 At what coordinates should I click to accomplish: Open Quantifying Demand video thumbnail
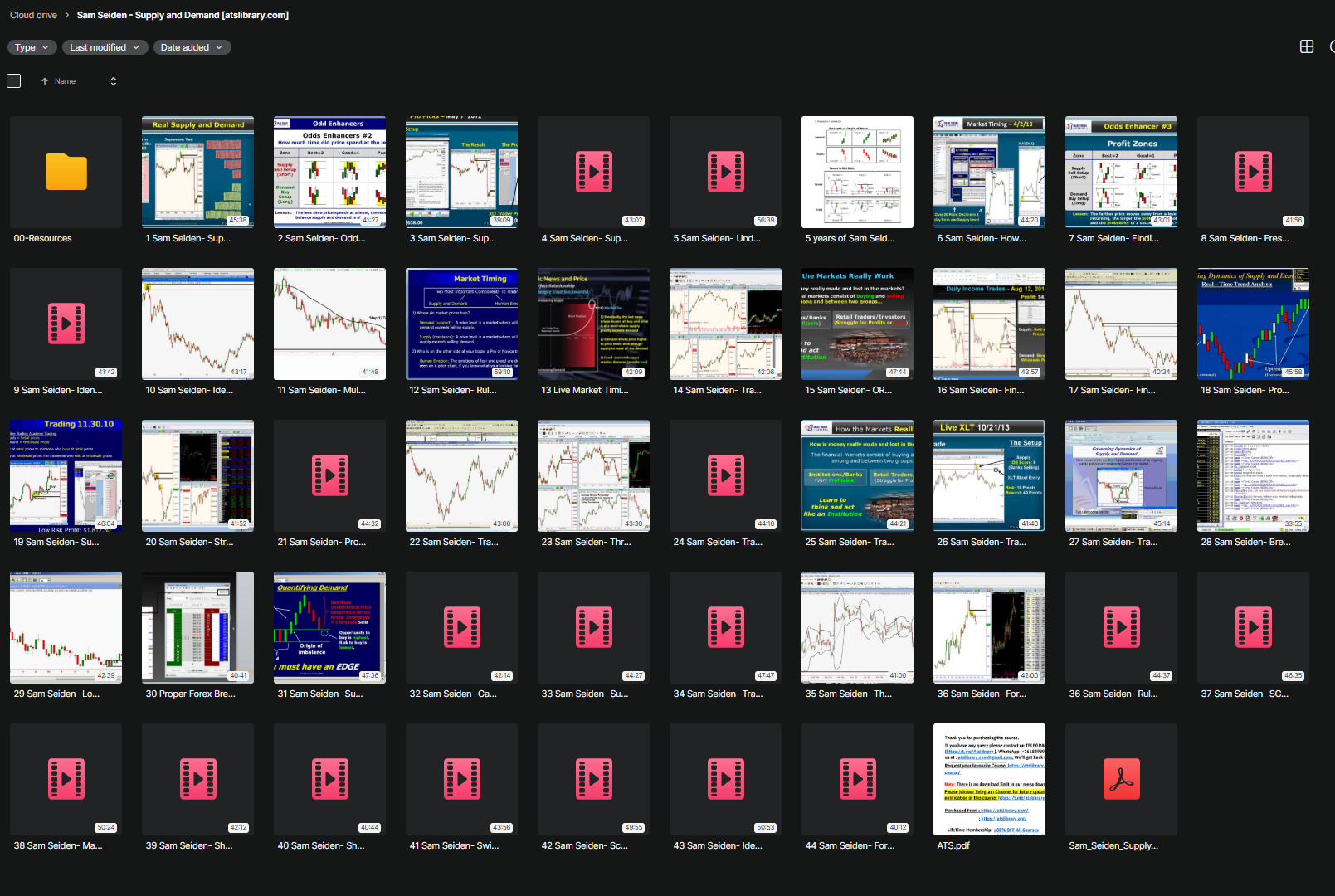coord(330,628)
